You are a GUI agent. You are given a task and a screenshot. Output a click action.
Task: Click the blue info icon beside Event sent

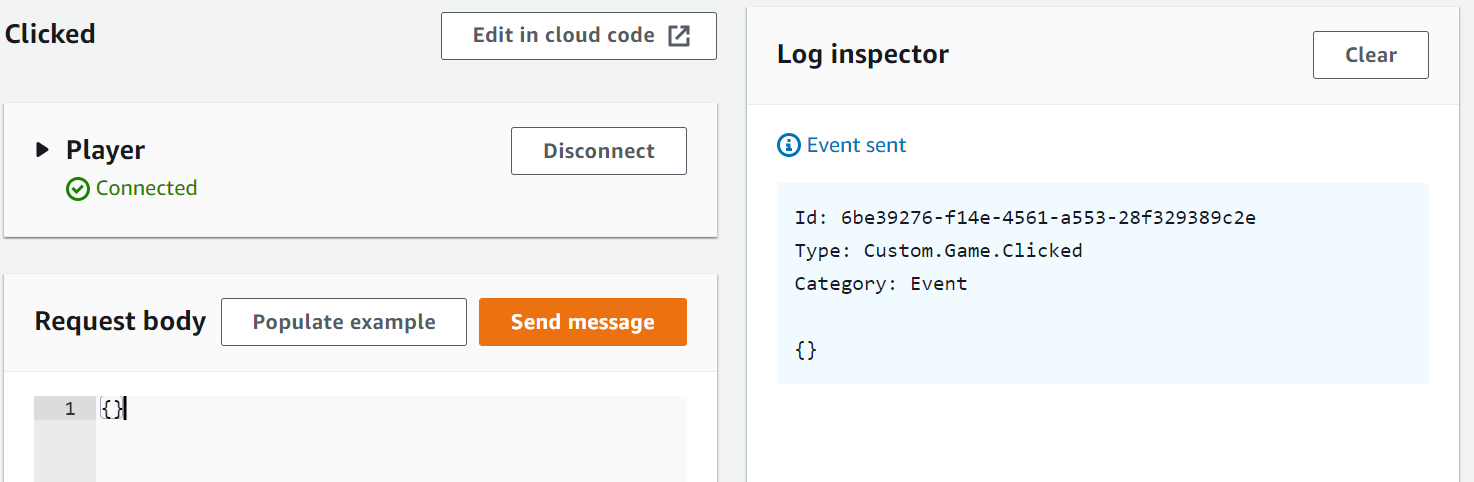point(789,145)
